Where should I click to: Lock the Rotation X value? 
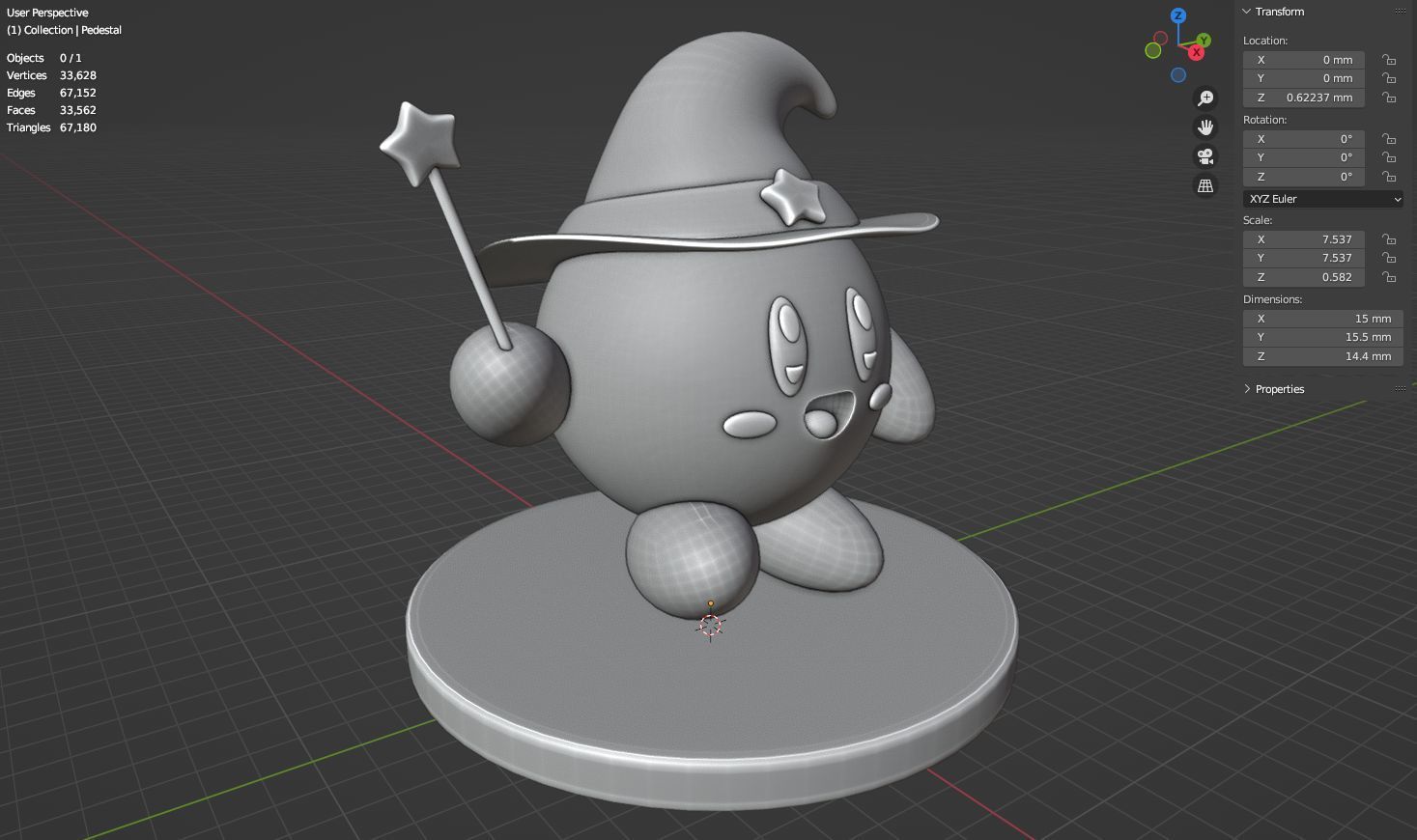pyautogui.click(x=1389, y=139)
